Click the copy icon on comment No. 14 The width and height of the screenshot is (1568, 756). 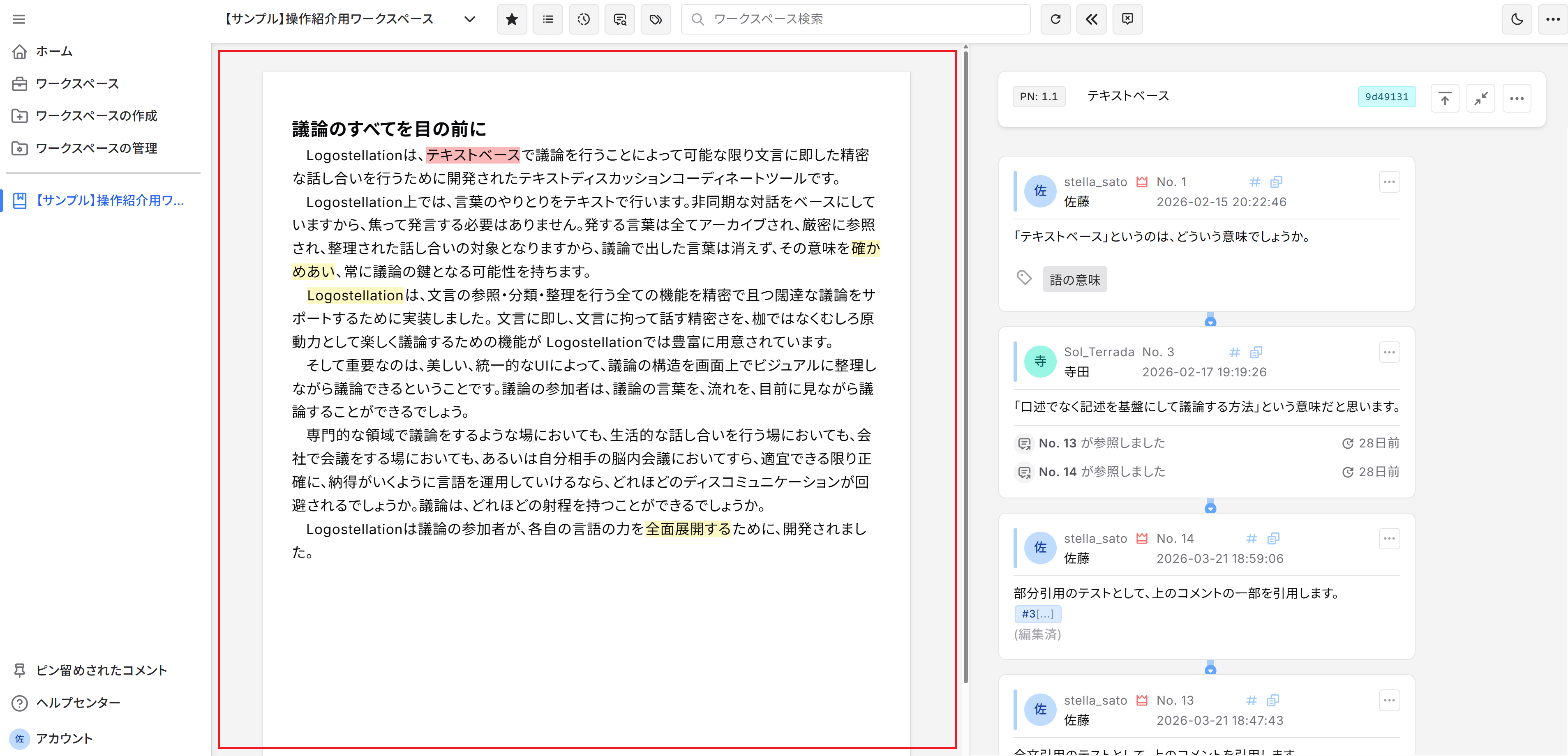tap(1273, 539)
